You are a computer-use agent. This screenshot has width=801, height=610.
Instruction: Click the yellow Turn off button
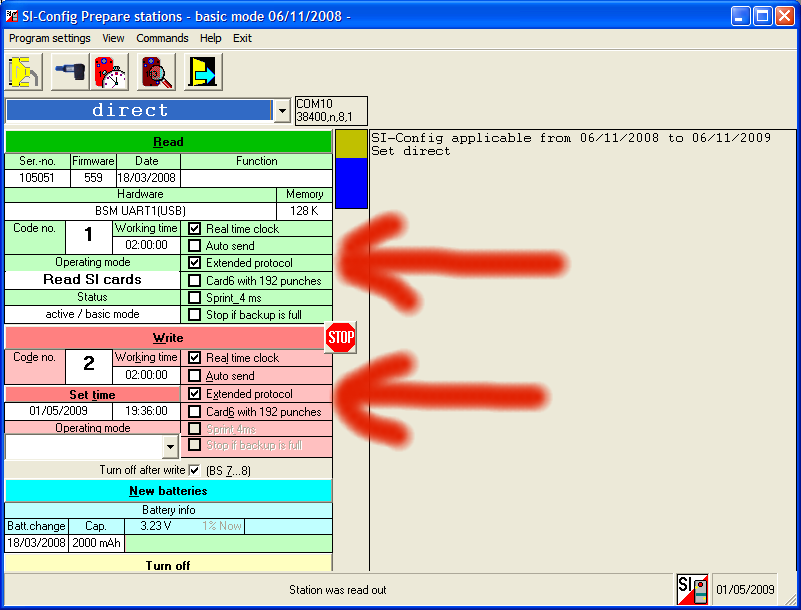(x=168, y=563)
